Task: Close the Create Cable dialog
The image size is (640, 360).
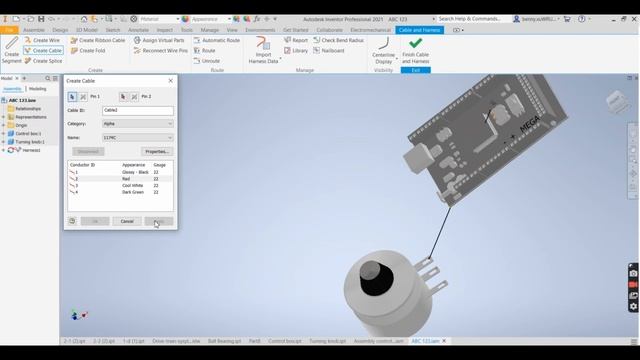Action: pyautogui.click(x=171, y=81)
